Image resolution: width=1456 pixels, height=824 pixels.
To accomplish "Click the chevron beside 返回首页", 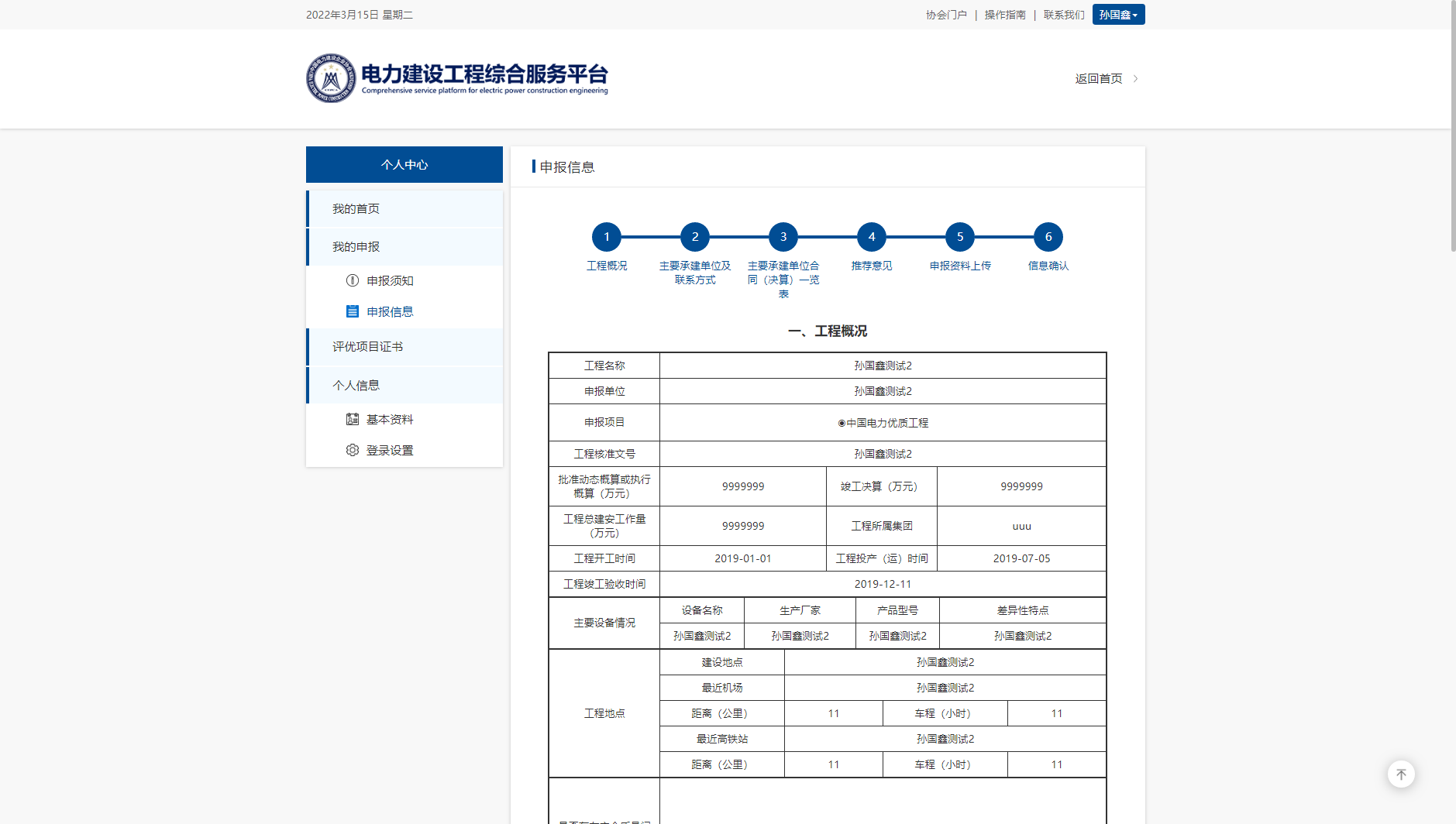I will coord(1136,79).
